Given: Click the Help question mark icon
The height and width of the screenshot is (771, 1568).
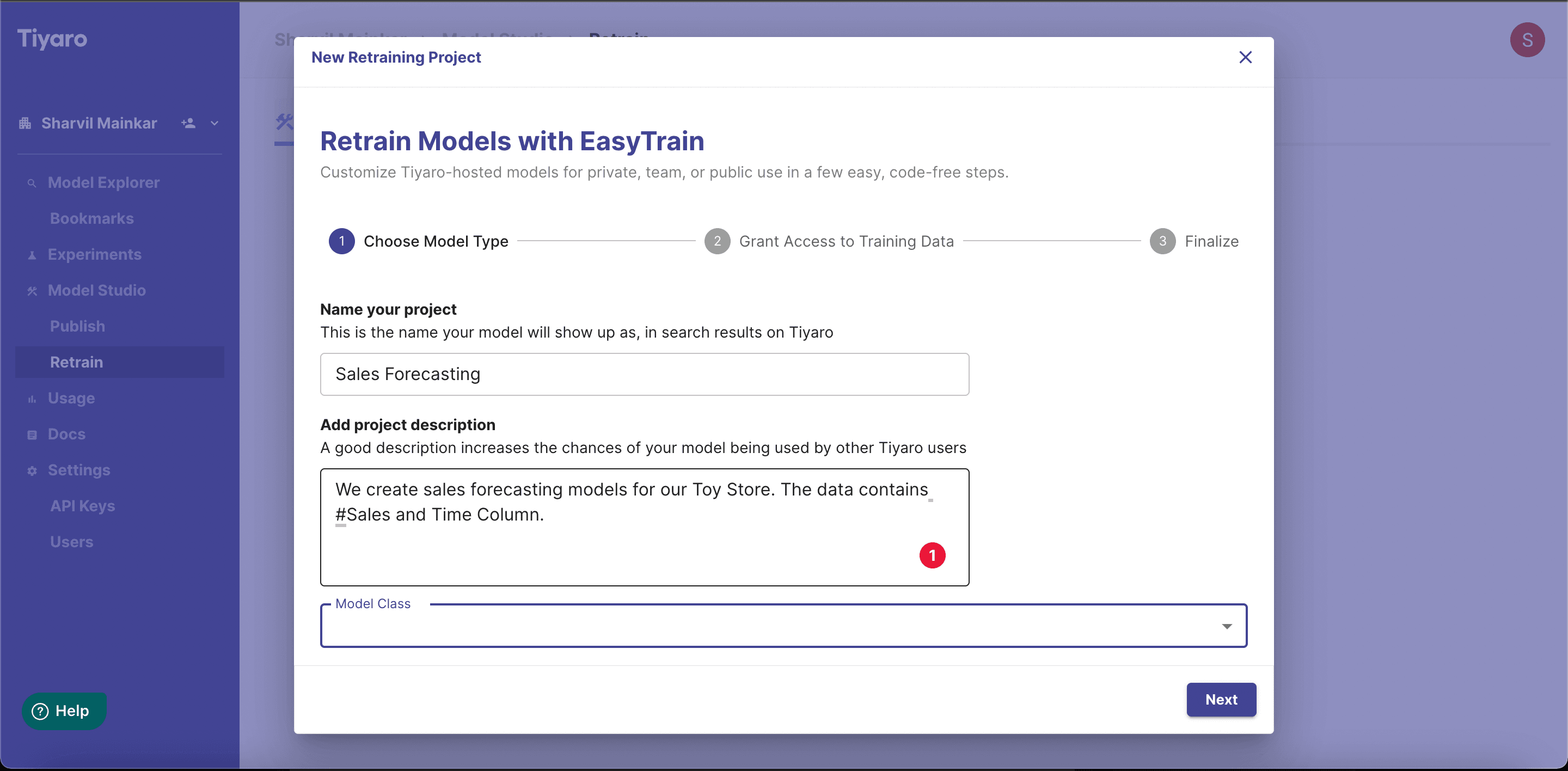Looking at the screenshot, I should (x=40, y=711).
